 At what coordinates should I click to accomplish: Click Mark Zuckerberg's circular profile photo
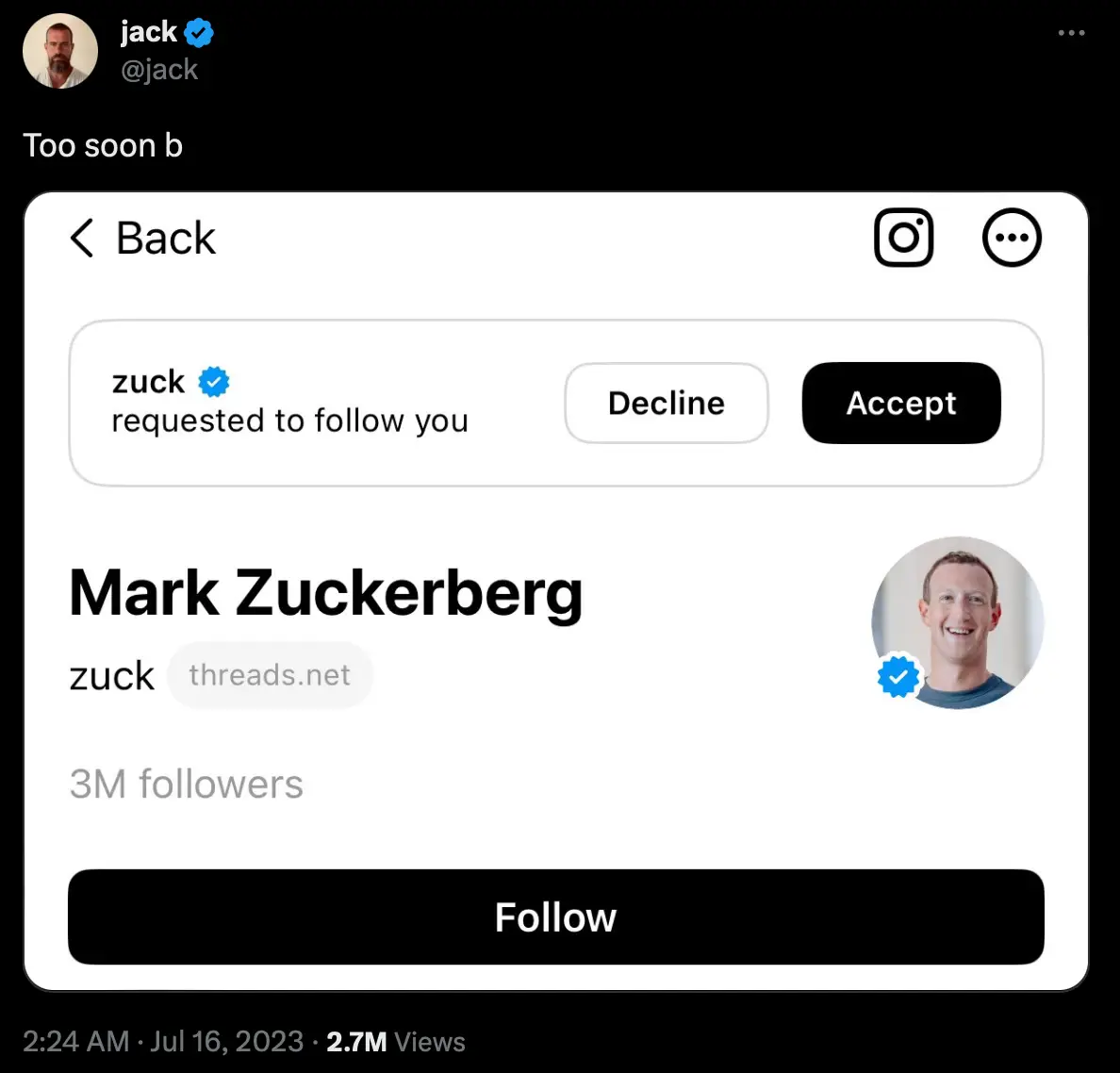[957, 622]
